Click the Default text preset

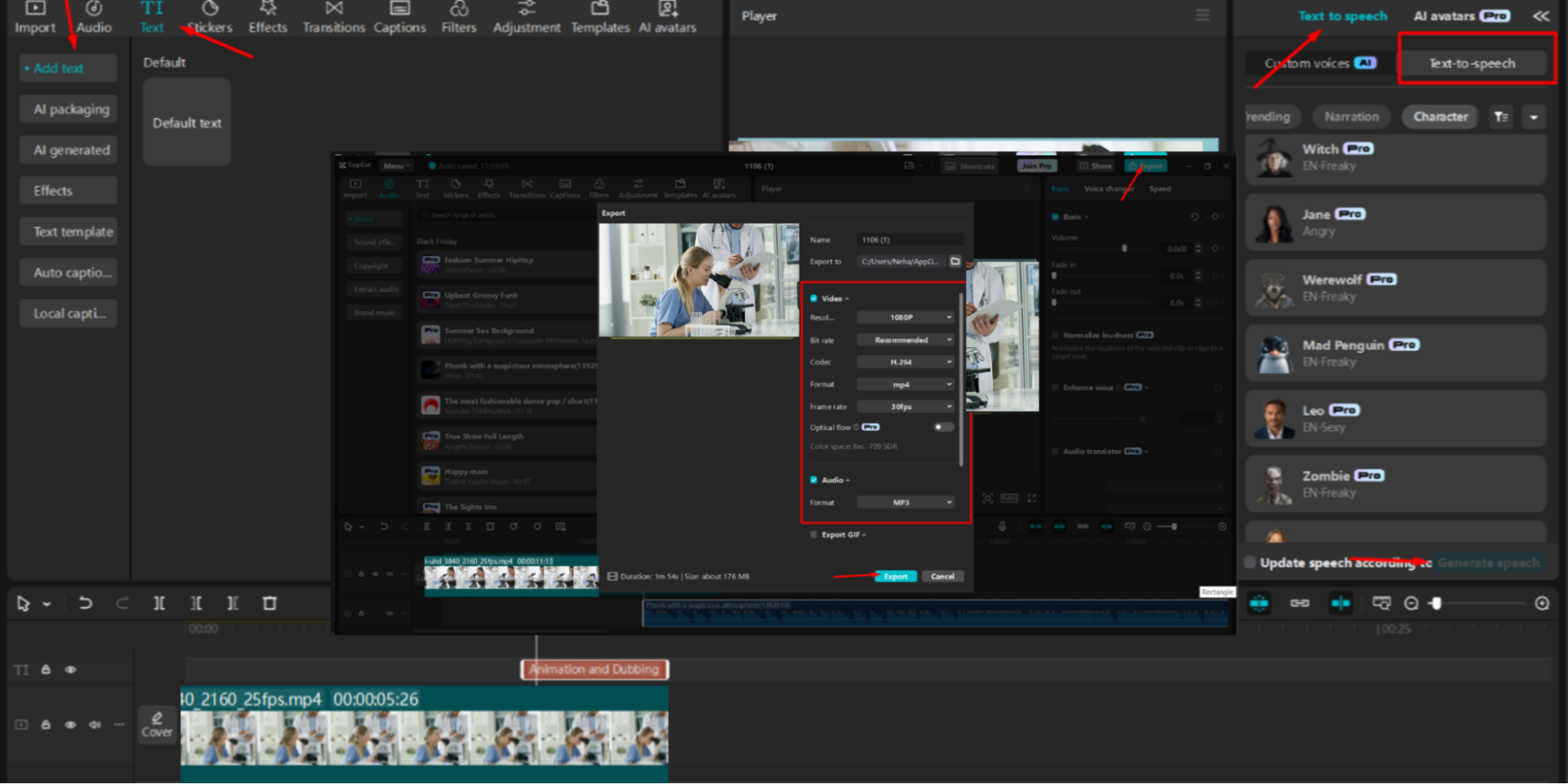pos(187,122)
